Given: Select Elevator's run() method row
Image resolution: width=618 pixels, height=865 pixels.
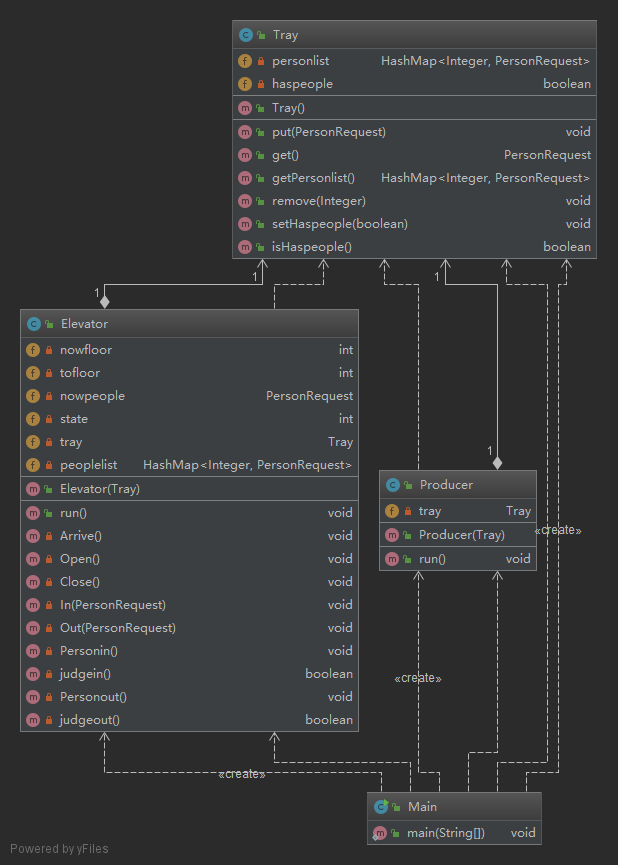Looking at the screenshot, I should (189, 512).
